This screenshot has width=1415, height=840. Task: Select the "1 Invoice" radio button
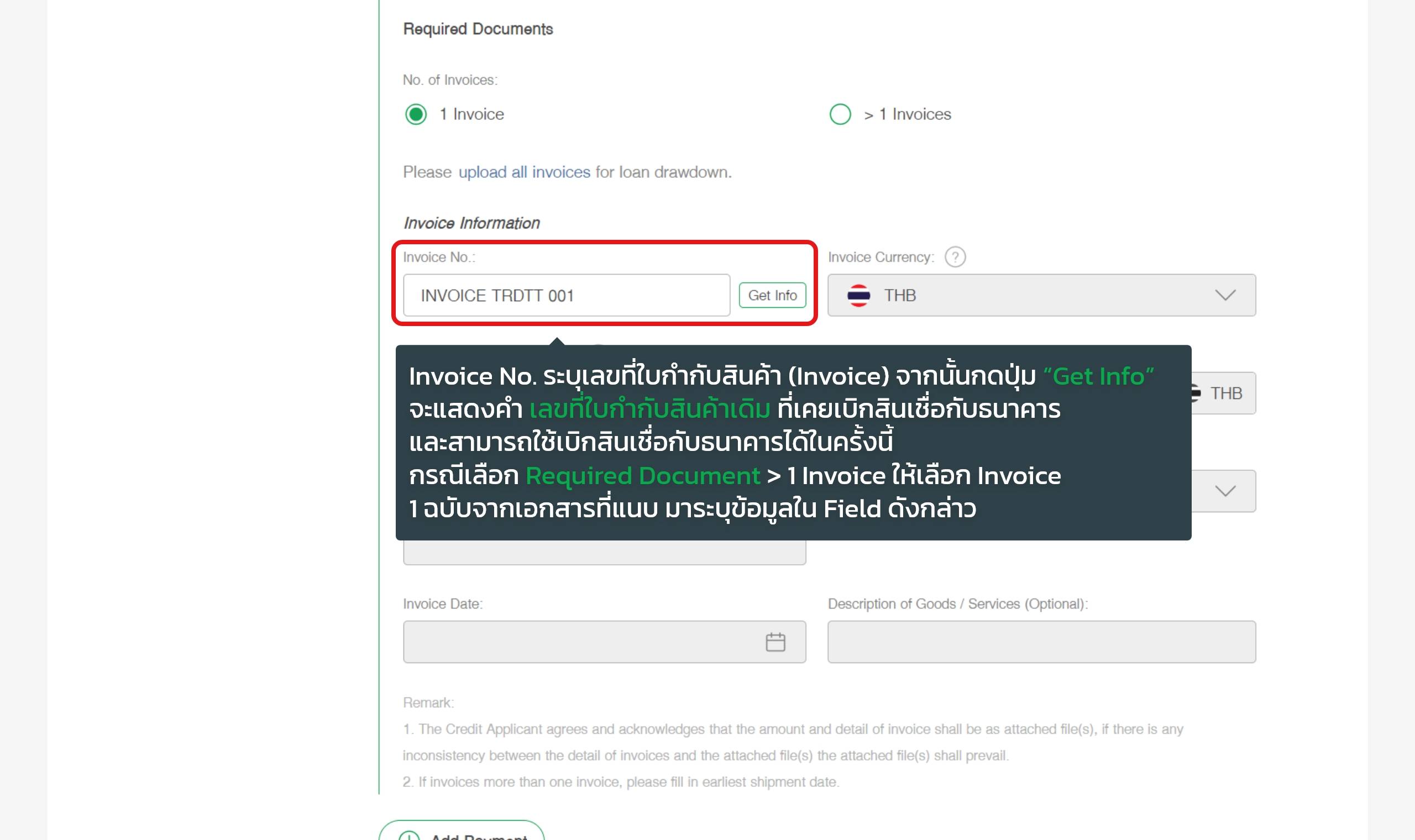(x=416, y=114)
